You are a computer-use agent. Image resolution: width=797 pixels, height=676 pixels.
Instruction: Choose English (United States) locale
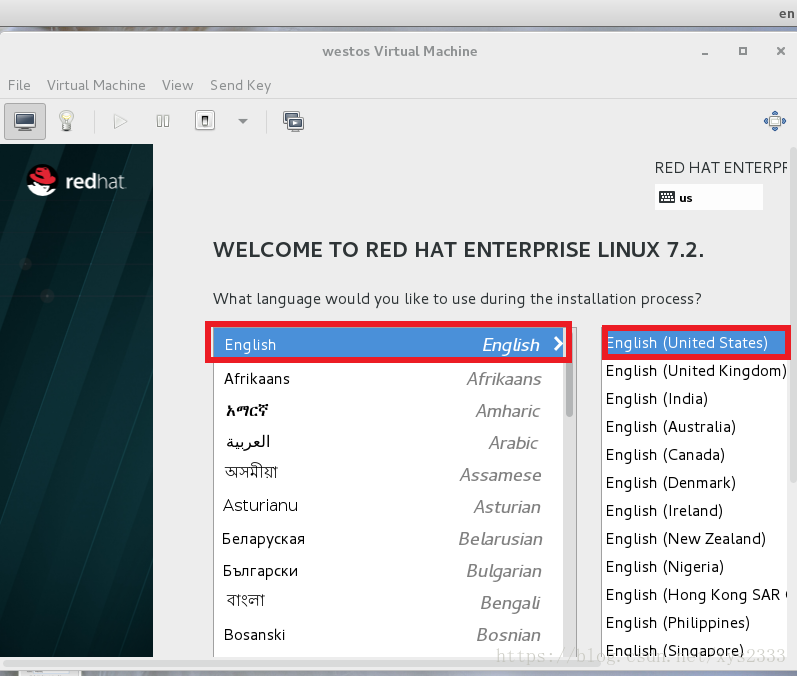(x=695, y=343)
